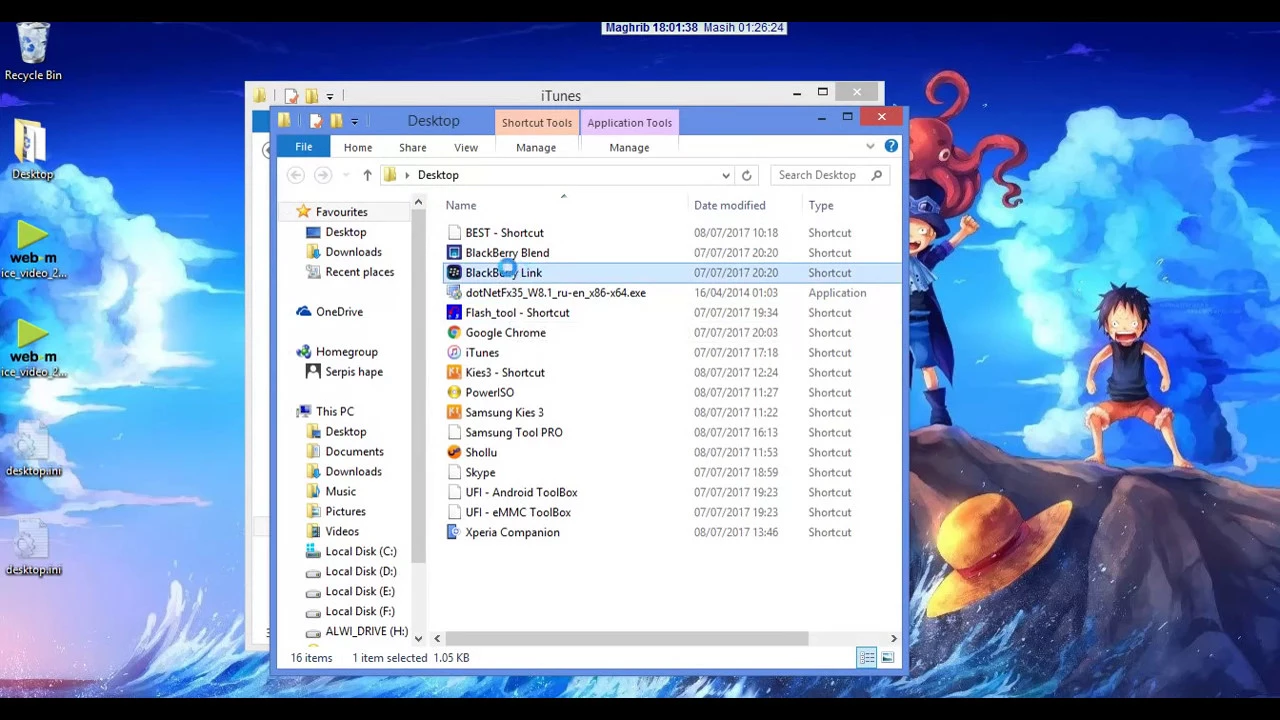This screenshot has height=720, width=1280.
Task: Select the Xperia Companion icon
Action: pos(454,533)
